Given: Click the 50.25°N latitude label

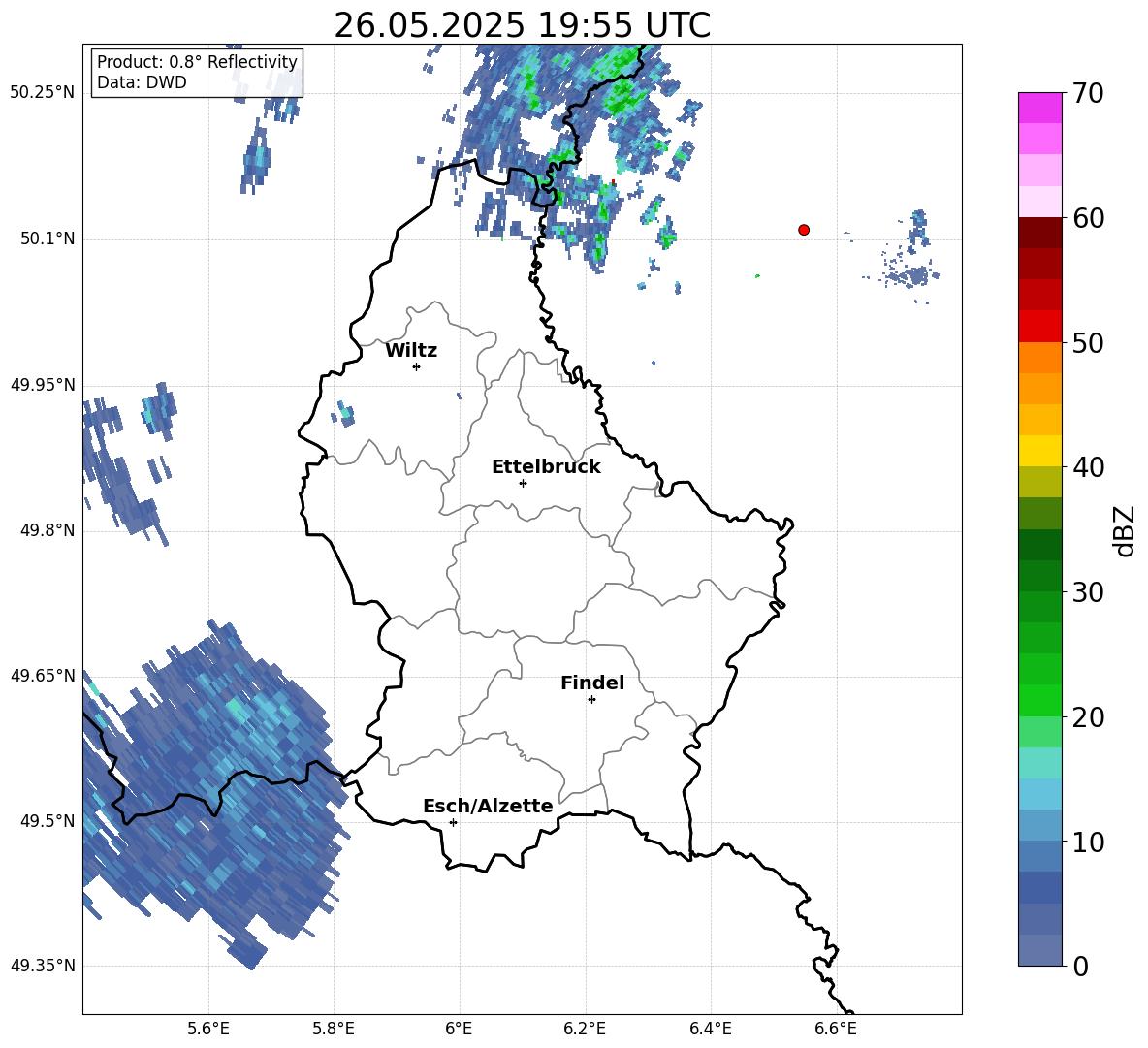Looking at the screenshot, I should (43, 93).
